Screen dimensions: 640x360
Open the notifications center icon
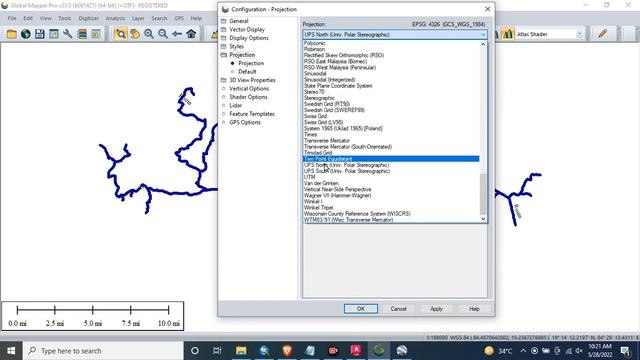625,350
